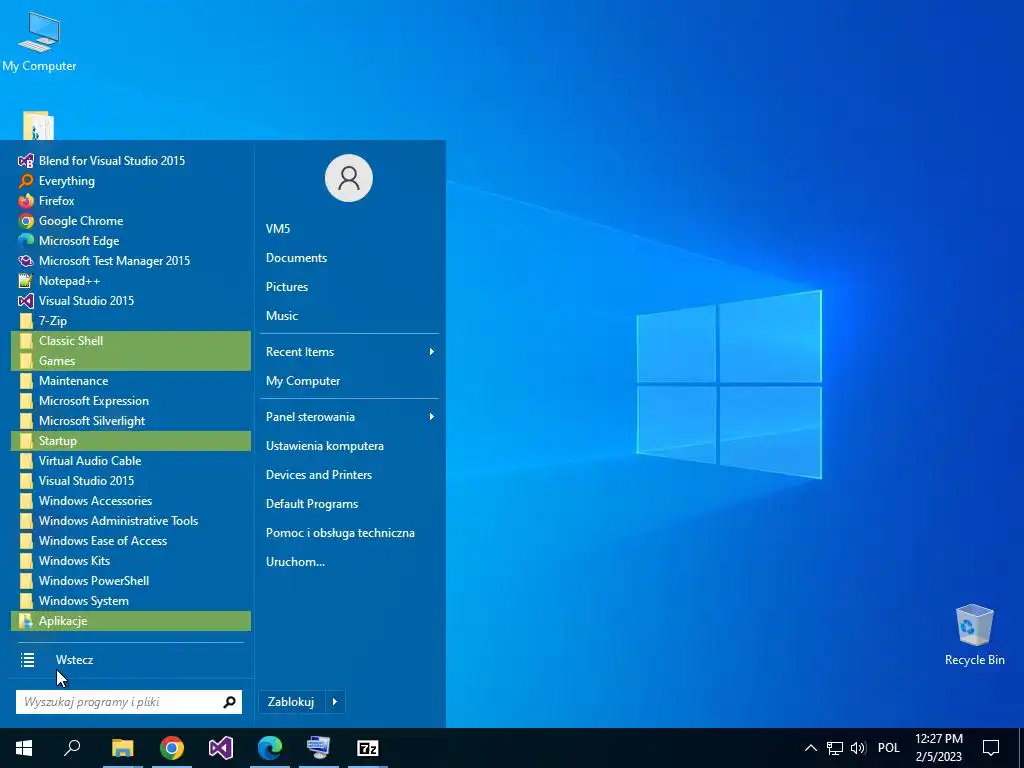The height and width of the screenshot is (768, 1024).
Task: Open taskbar search magnifier icon
Action: click(x=72, y=748)
